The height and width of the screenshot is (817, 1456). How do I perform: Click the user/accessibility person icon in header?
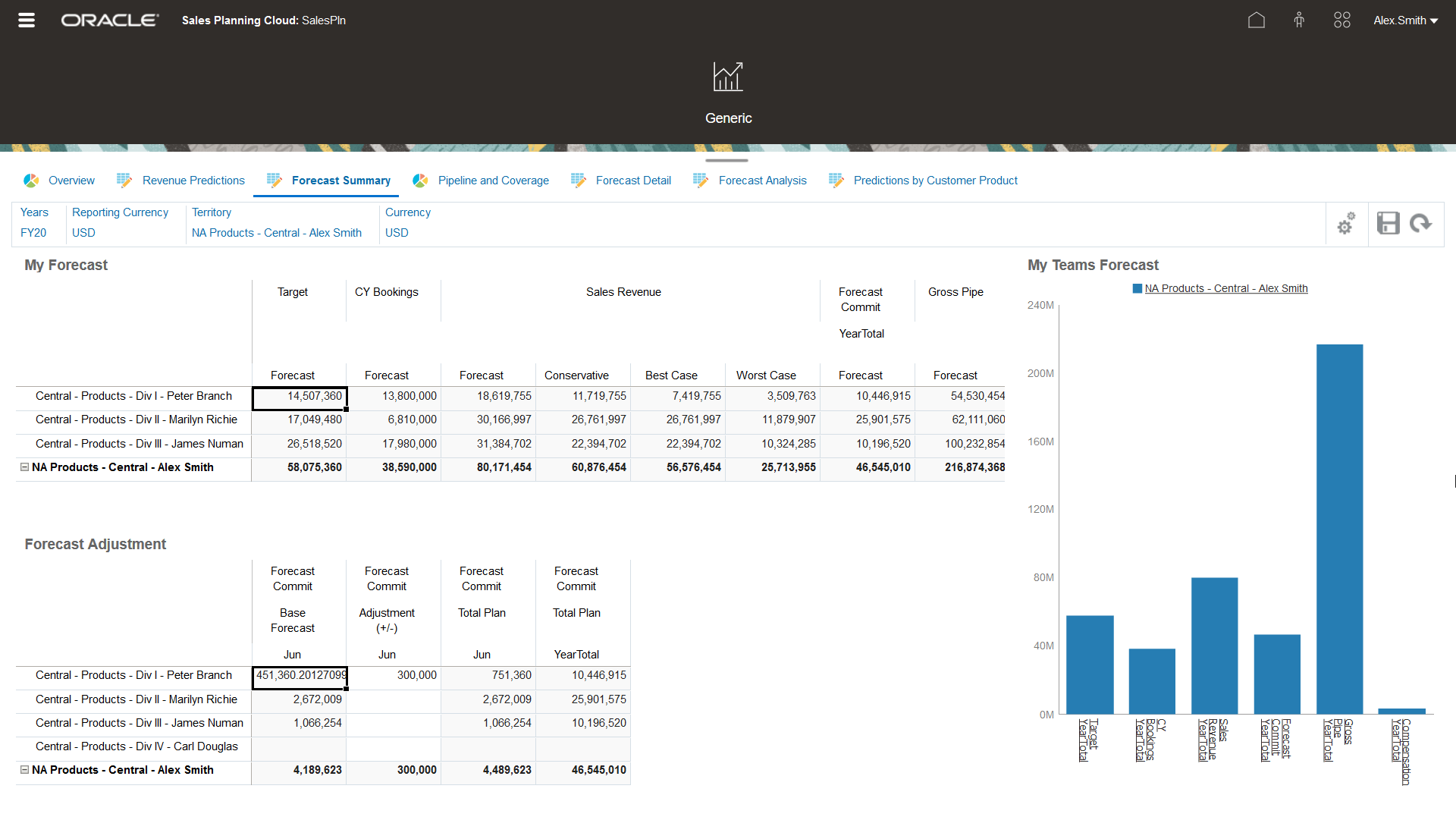[x=1298, y=20]
